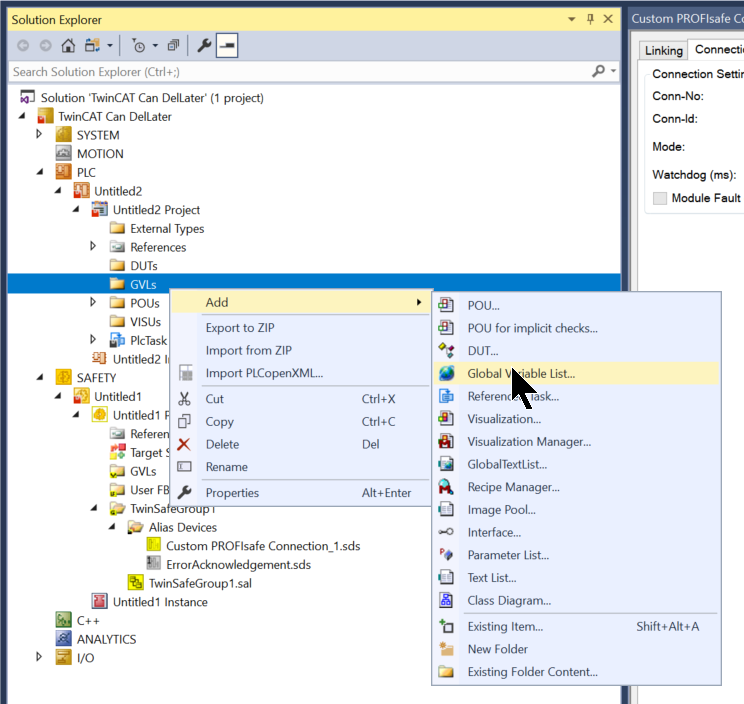Click the Back navigation arrow icon
This screenshot has width=744, height=704.
click(x=23, y=46)
